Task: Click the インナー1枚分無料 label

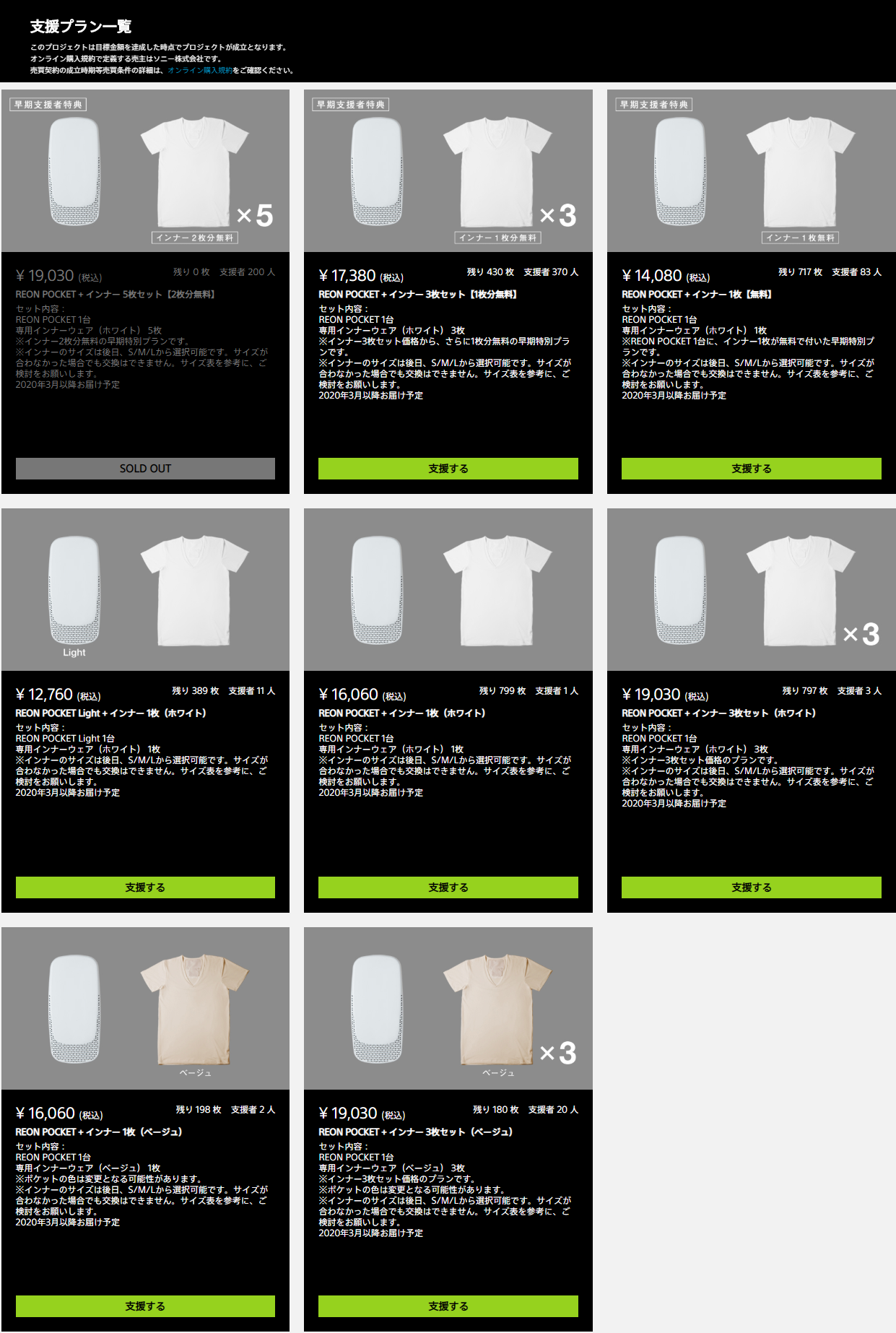Action: [498, 238]
